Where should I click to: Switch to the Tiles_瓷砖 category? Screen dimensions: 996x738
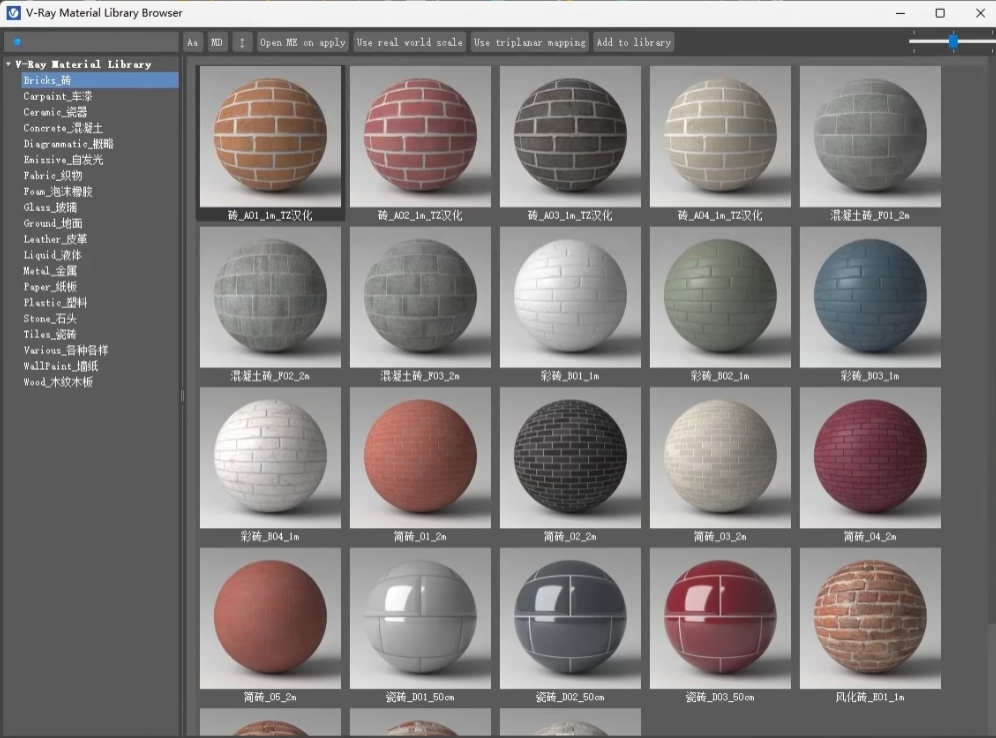(50, 335)
